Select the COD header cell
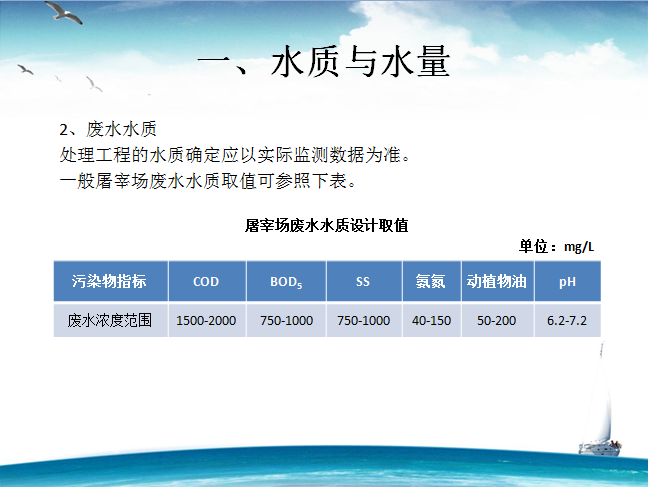 click(207, 281)
